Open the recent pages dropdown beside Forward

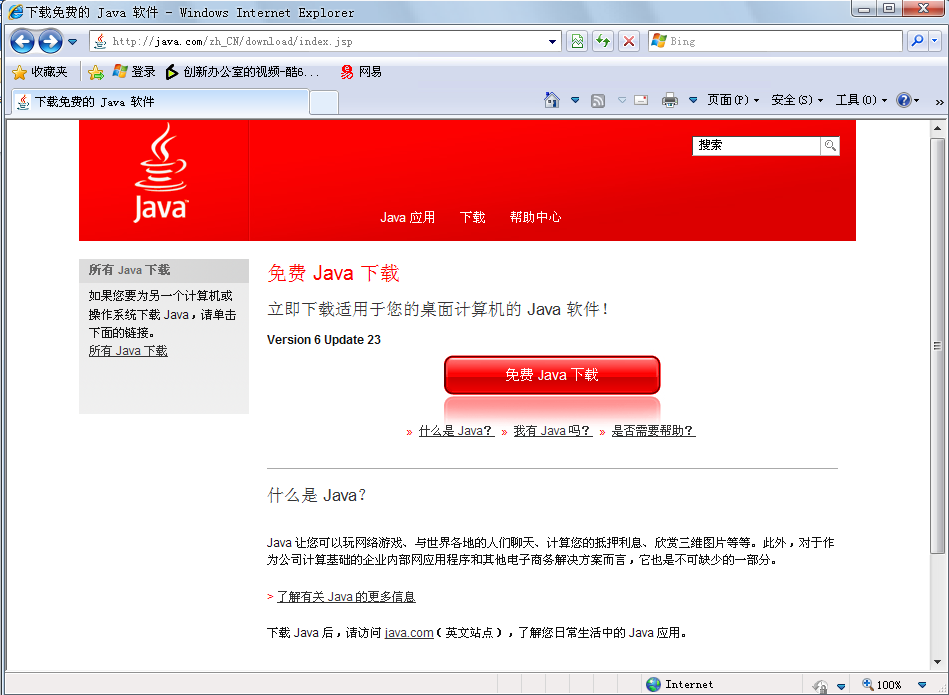(73, 42)
